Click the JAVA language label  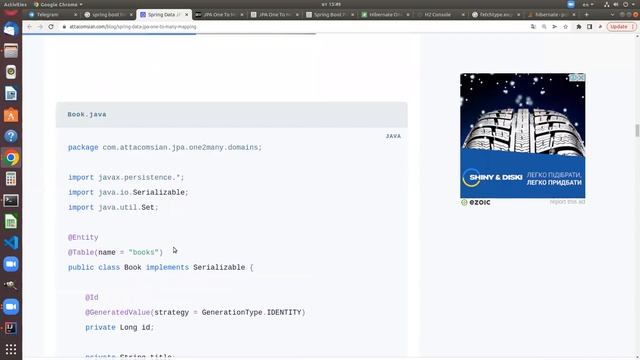[393, 136]
